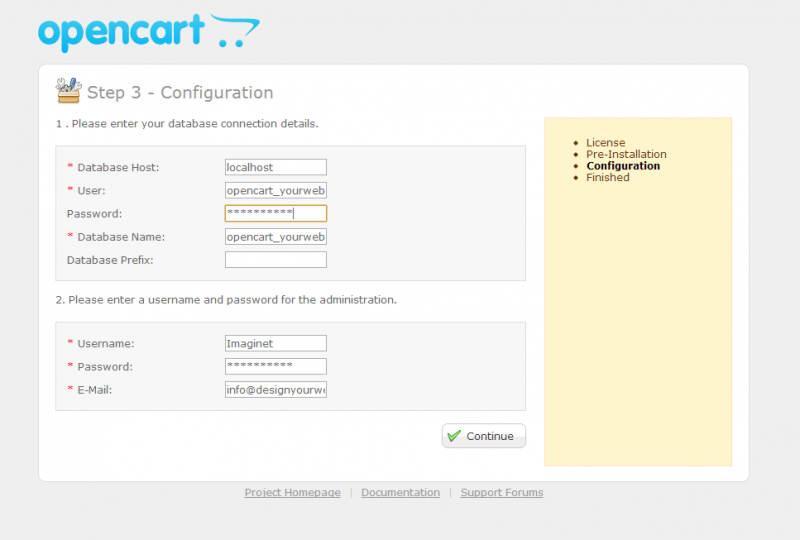Select the Database Name field
The image size is (800, 540).
click(x=276, y=237)
